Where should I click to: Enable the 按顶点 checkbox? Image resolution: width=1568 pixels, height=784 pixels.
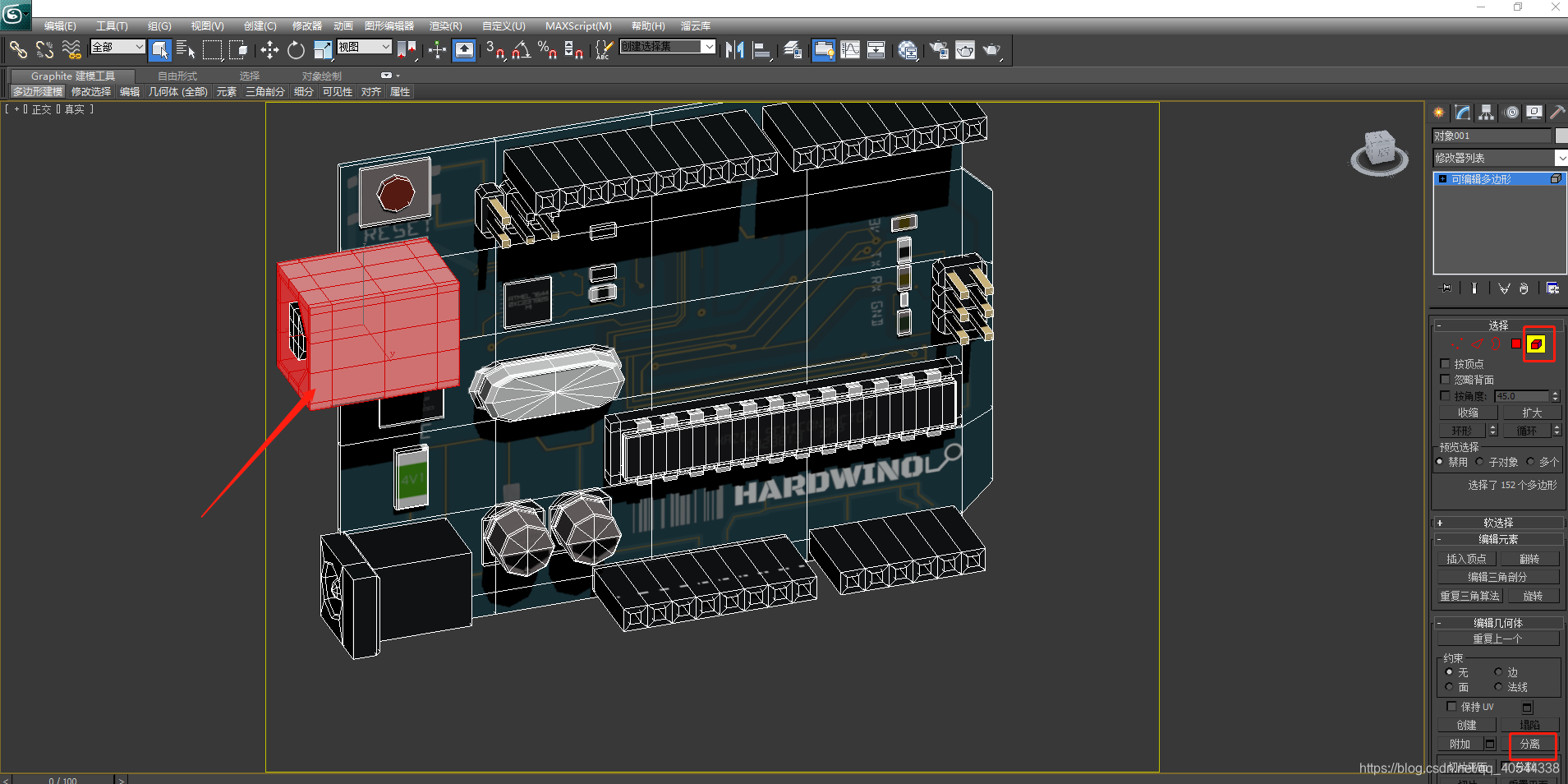[1446, 363]
